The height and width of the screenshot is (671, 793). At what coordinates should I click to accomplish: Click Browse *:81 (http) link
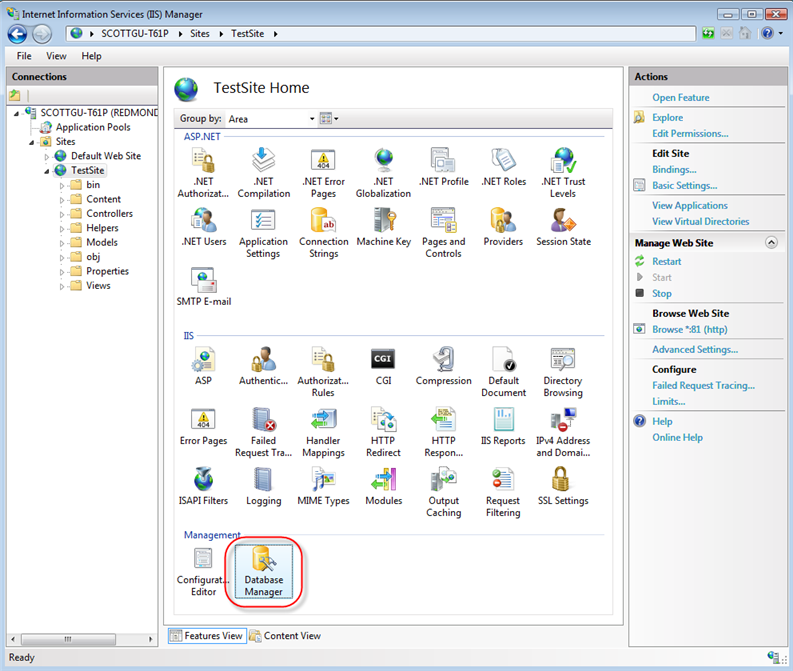689,329
